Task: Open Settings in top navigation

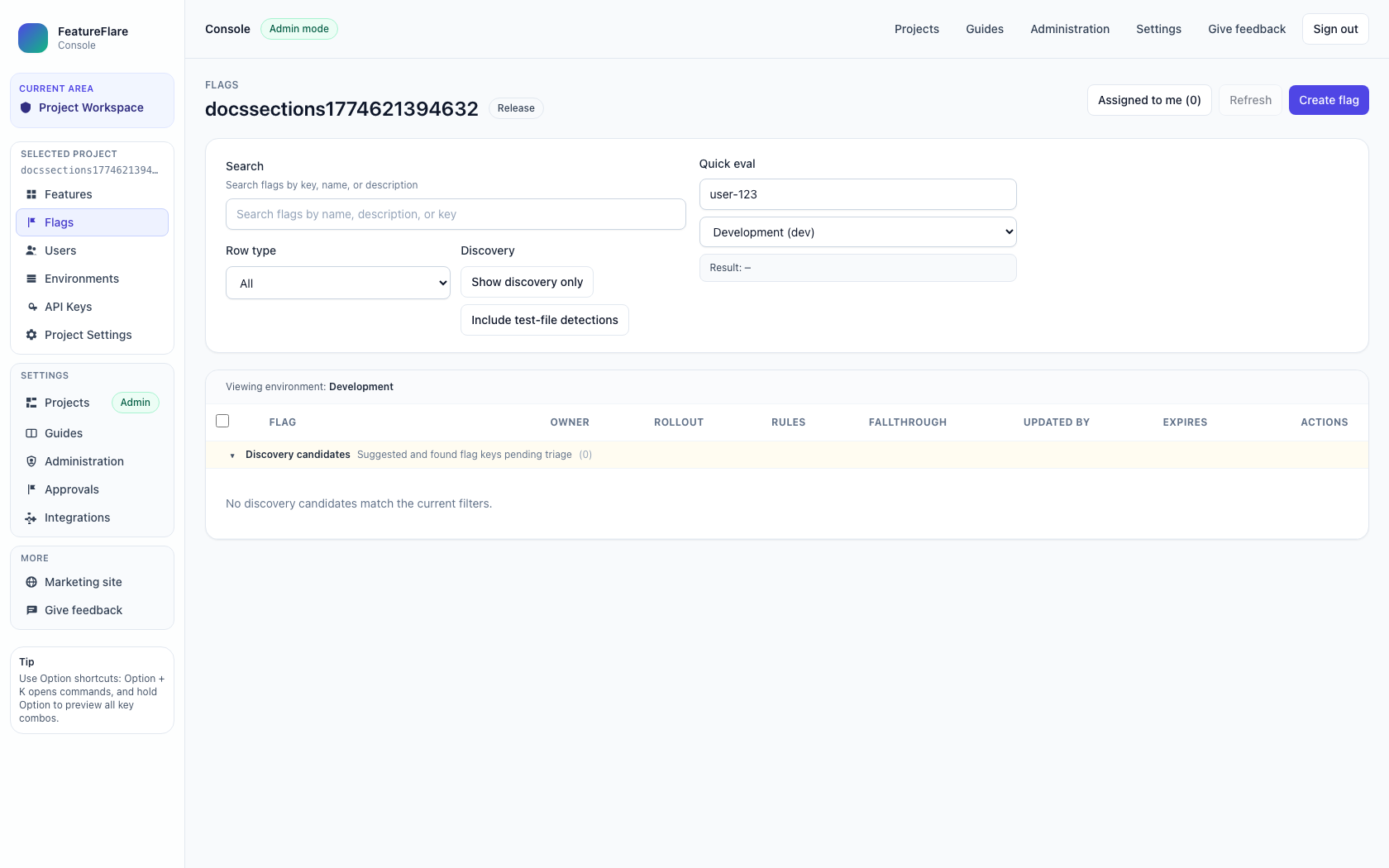Action: tap(1158, 29)
